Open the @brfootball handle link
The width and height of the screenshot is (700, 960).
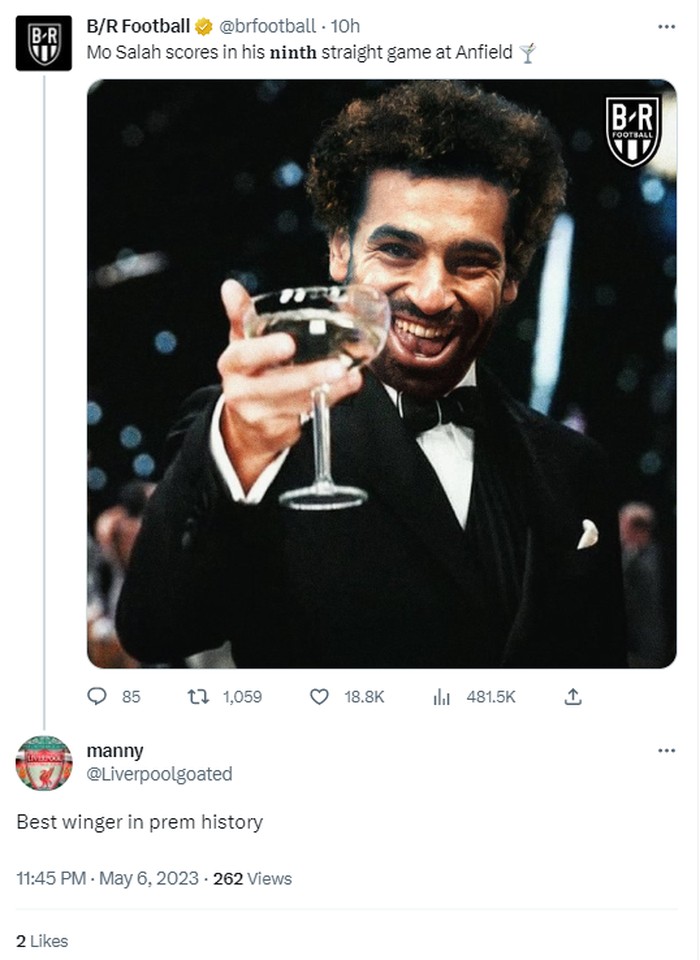tap(267, 27)
